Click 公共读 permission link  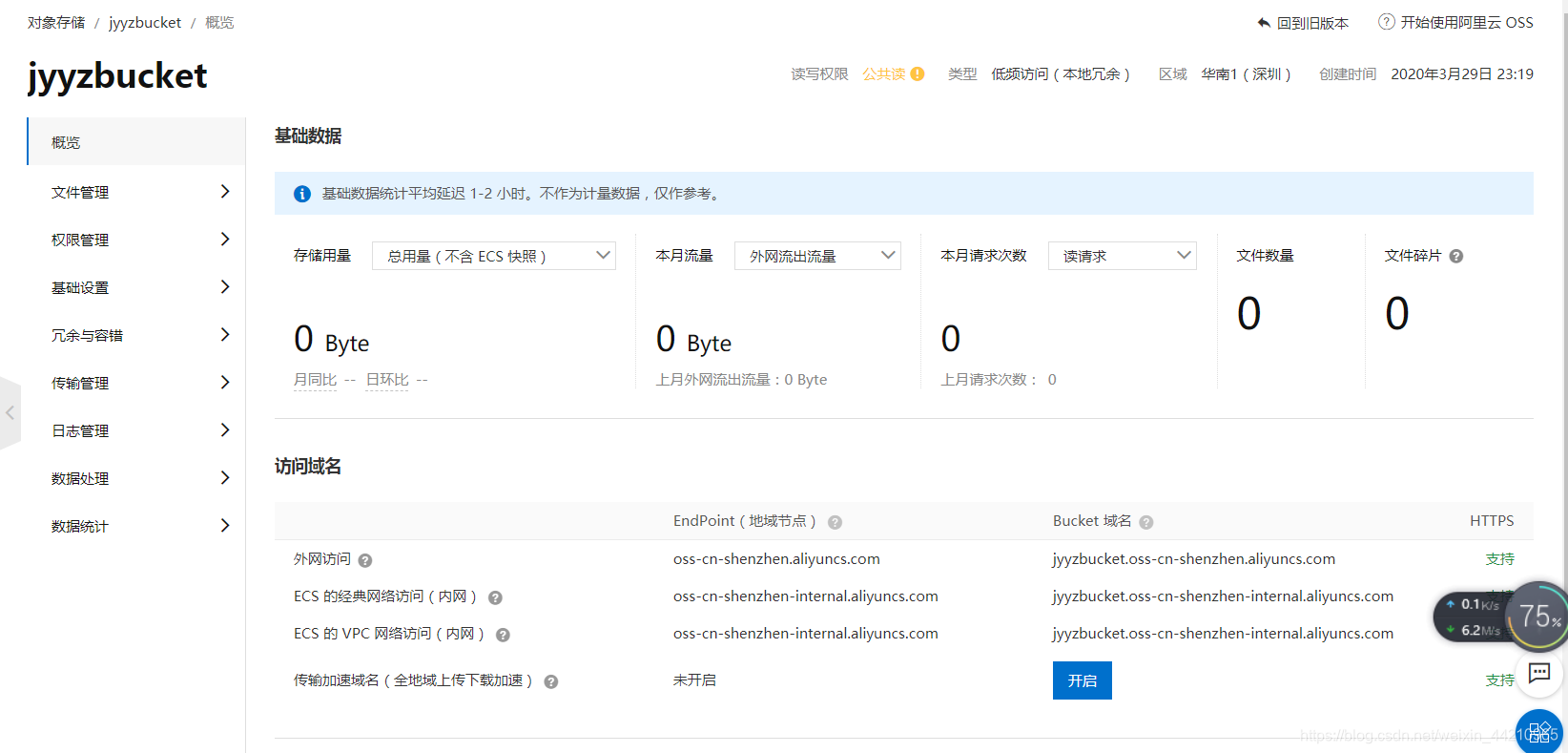click(x=884, y=73)
